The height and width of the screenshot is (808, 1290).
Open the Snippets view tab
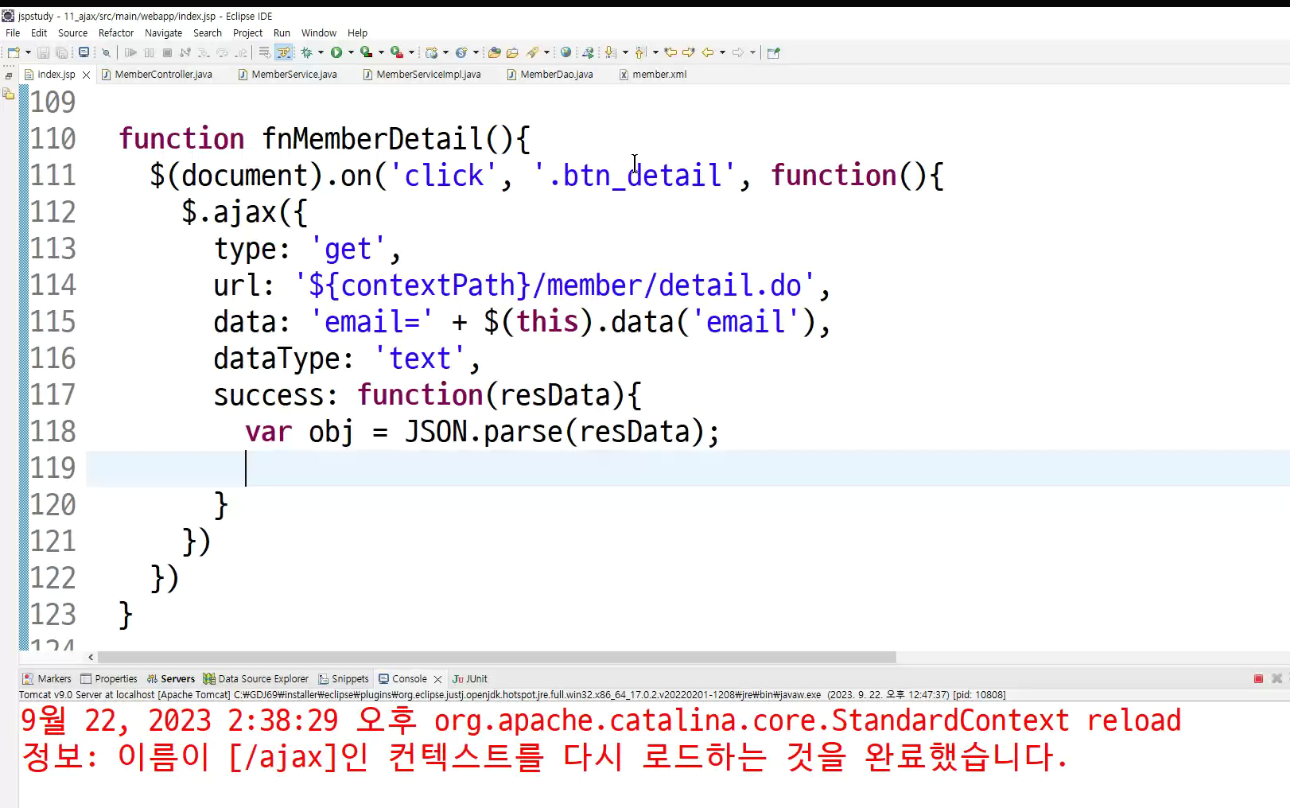(x=343, y=679)
